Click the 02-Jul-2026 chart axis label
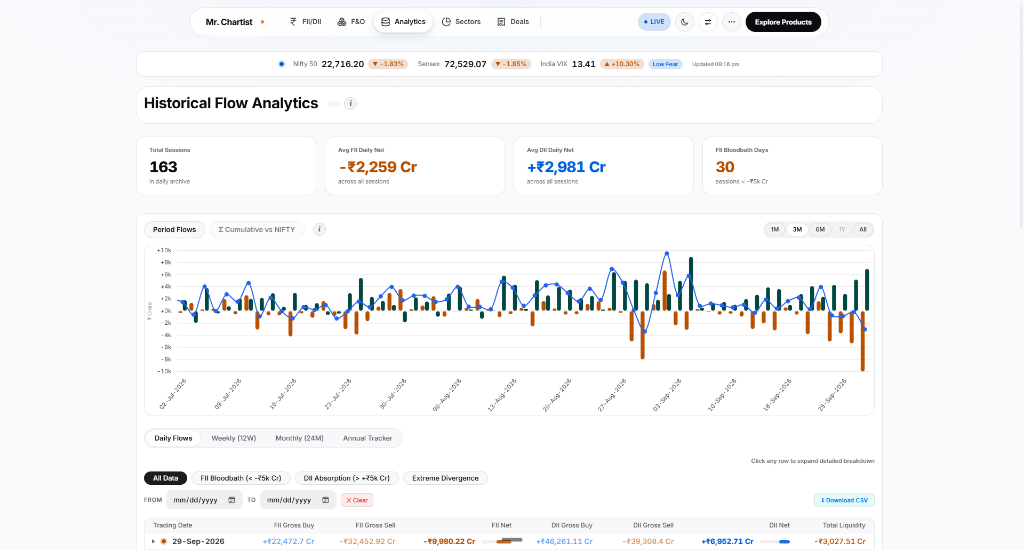This screenshot has height=550, width=1024. [x=173, y=395]
